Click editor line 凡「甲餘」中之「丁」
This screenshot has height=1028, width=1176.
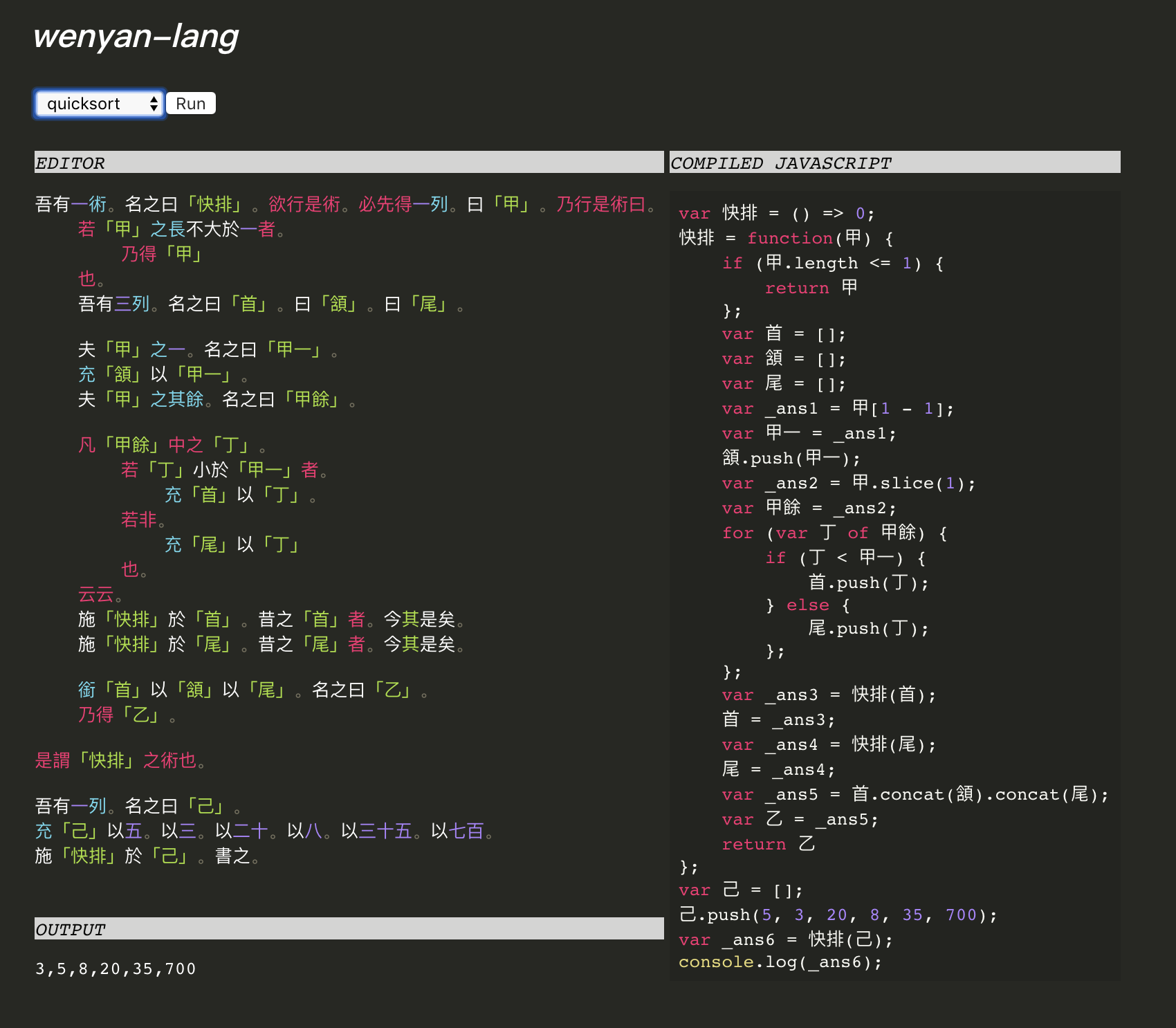pyautogui.click(x=172, y=446)
